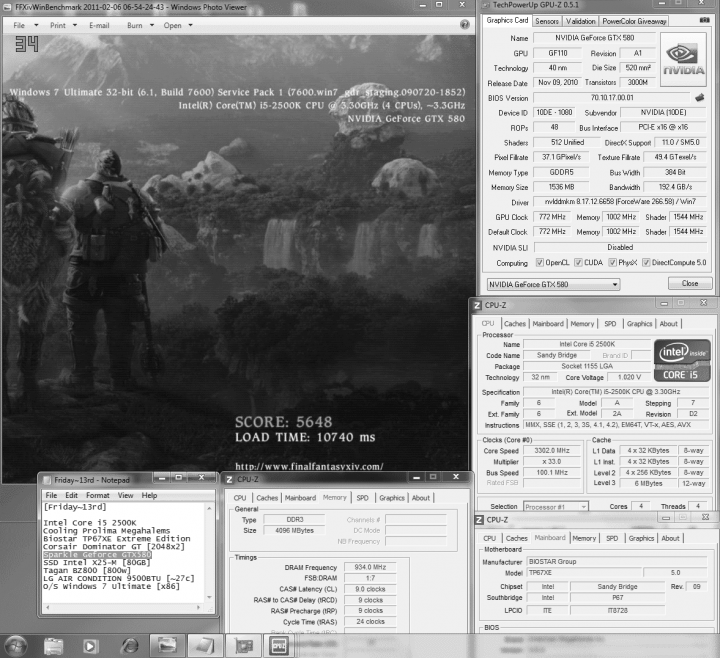Open About tab in CPU-Z Mainboard window
The image size is (720, 658).
pyautogui.click(x=670, y=538)
